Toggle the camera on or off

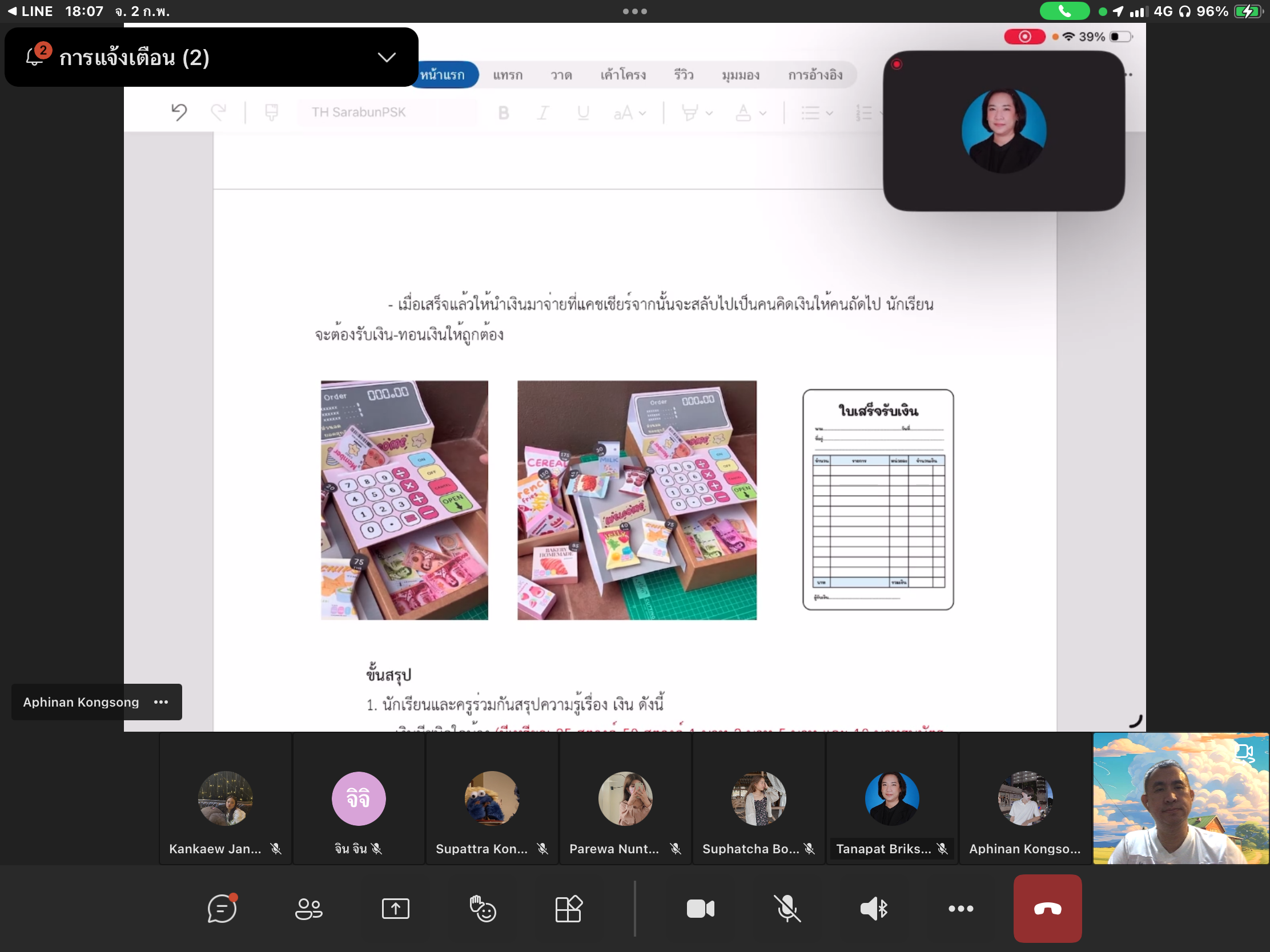tap(701, 909)
